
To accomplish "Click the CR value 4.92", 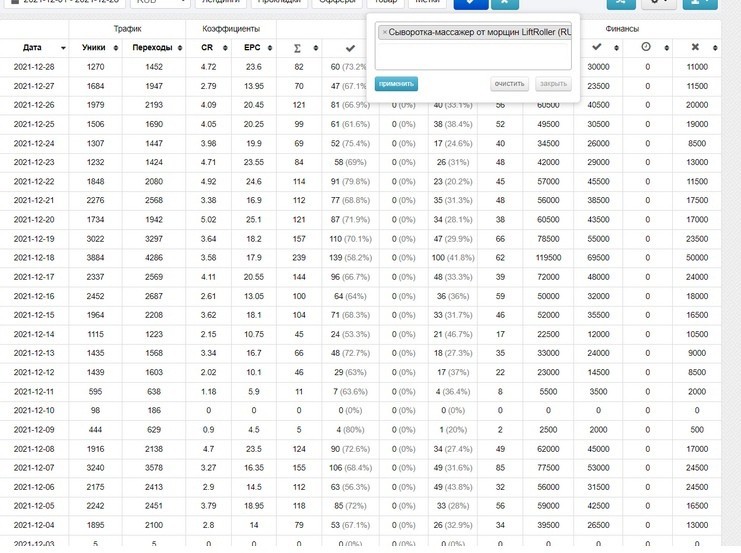I will [x=208, y=181].
